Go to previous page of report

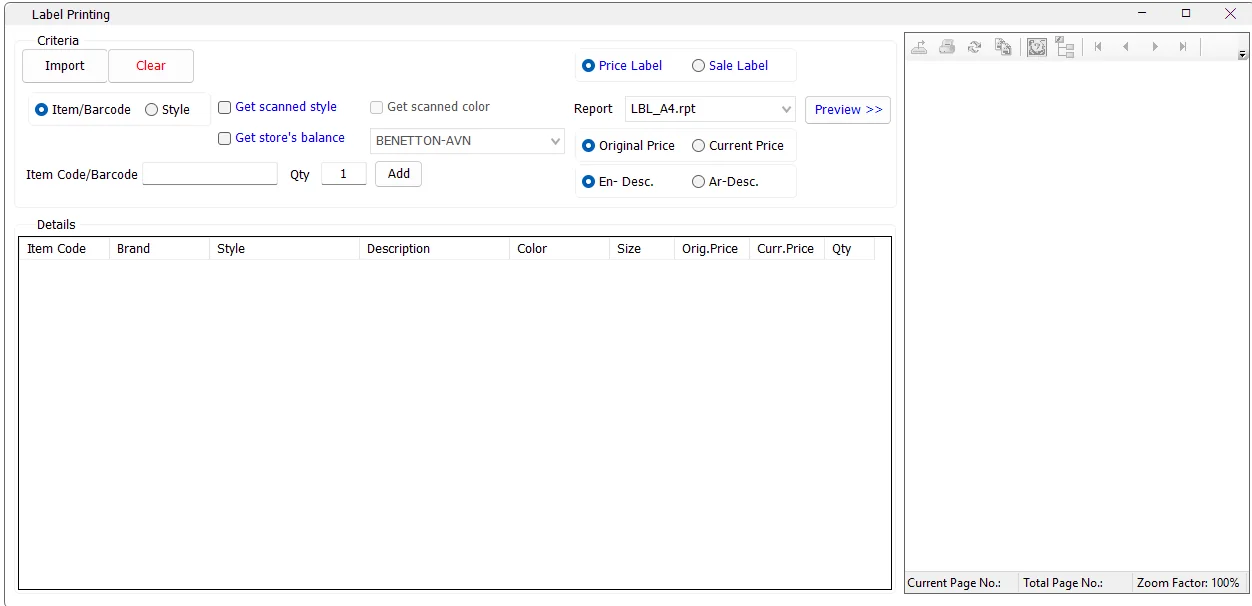tap(1126, 47)
